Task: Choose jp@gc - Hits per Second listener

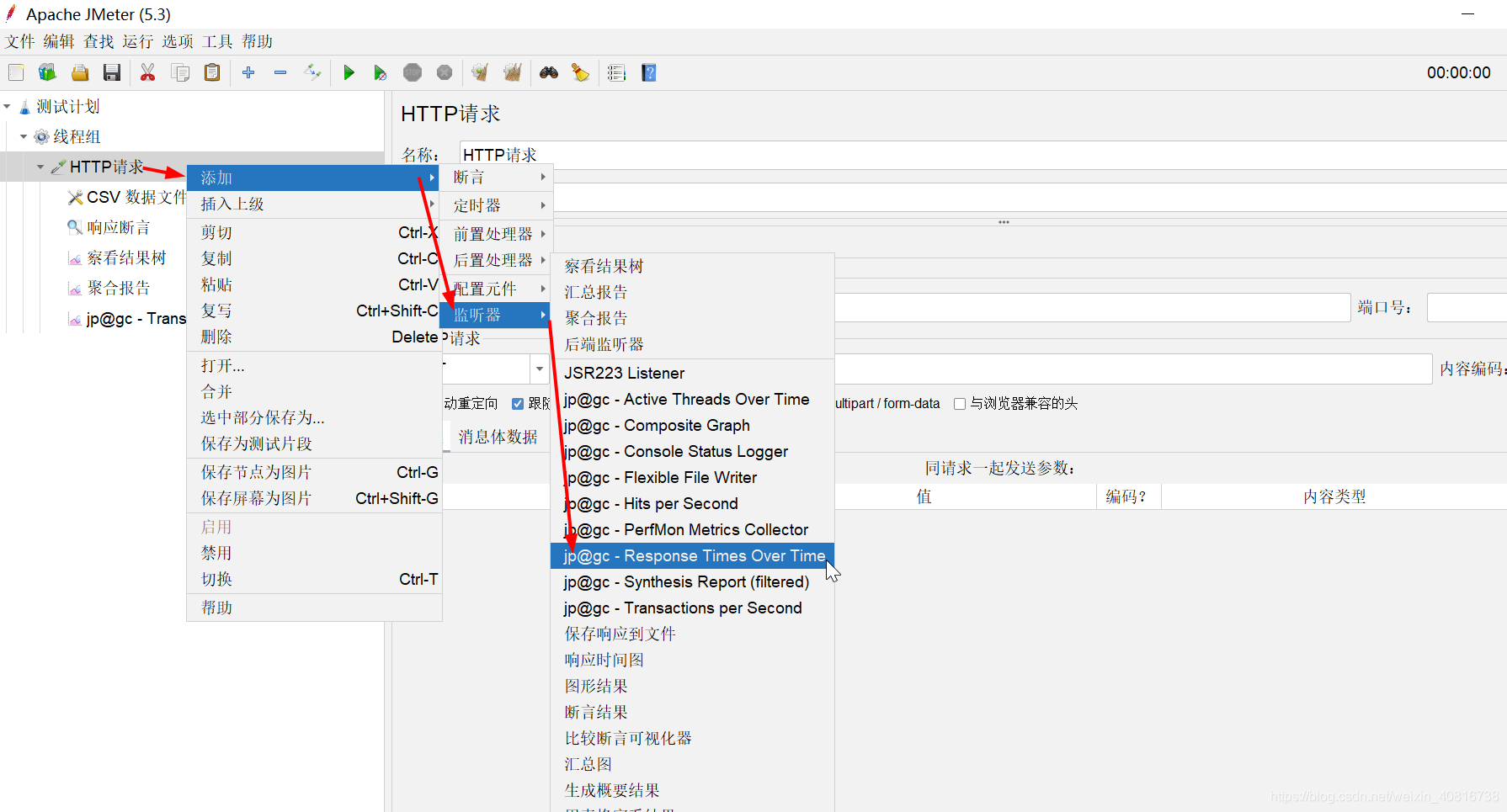Action: (x=692, y=504)
